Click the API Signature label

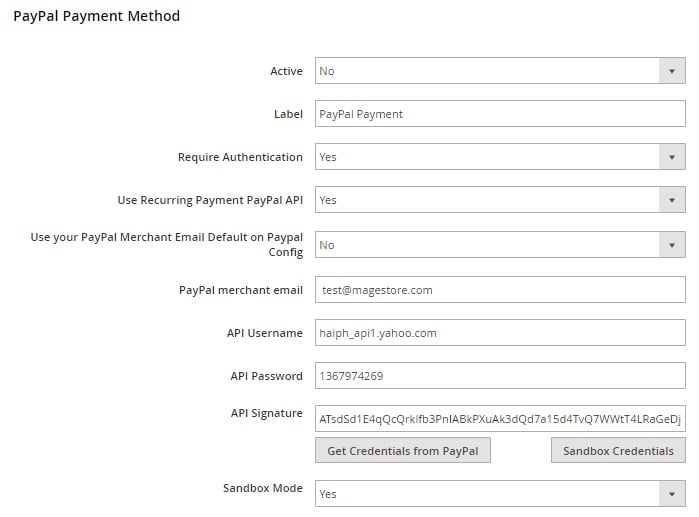[x=267, y=413]
